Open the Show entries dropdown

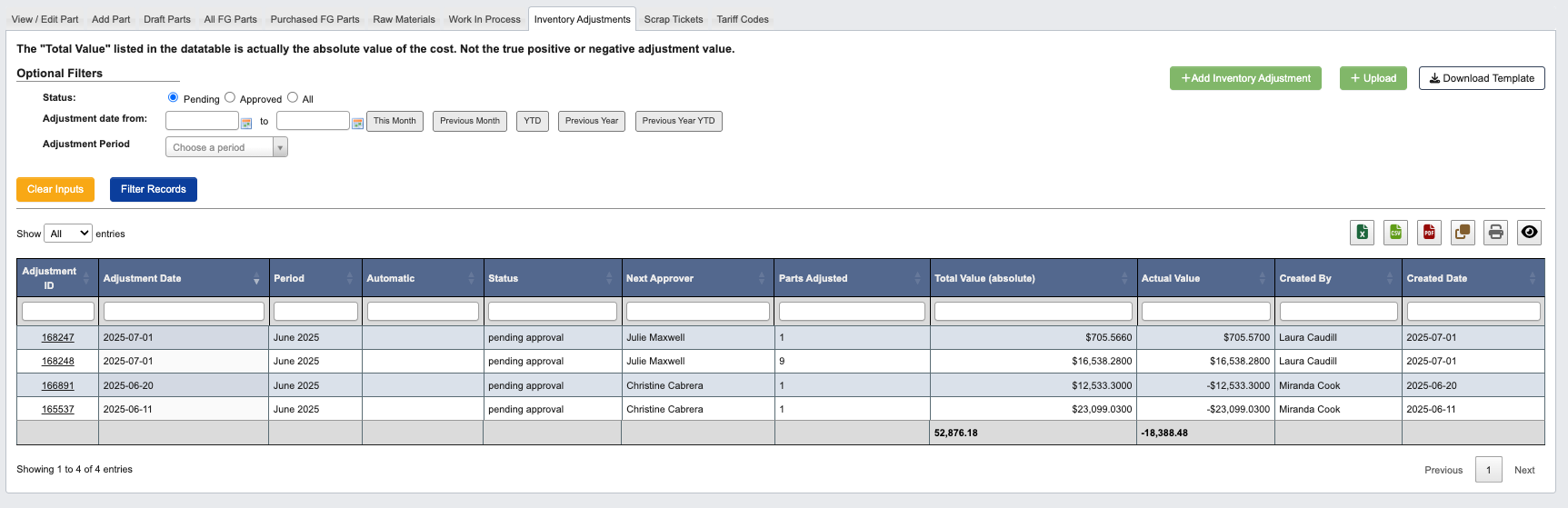68,234
